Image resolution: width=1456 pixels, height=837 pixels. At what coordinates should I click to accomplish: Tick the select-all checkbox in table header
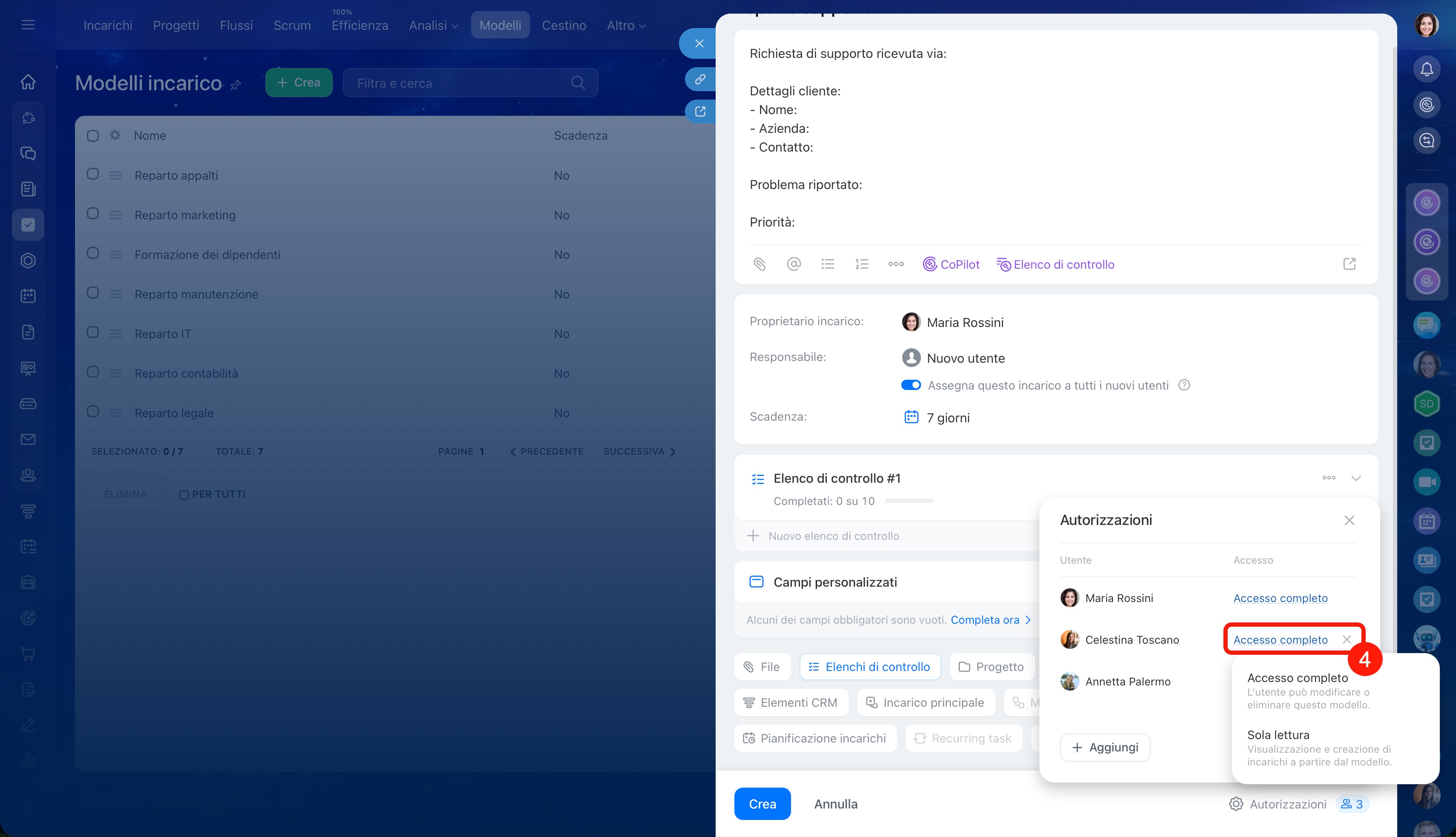(93, 136)
